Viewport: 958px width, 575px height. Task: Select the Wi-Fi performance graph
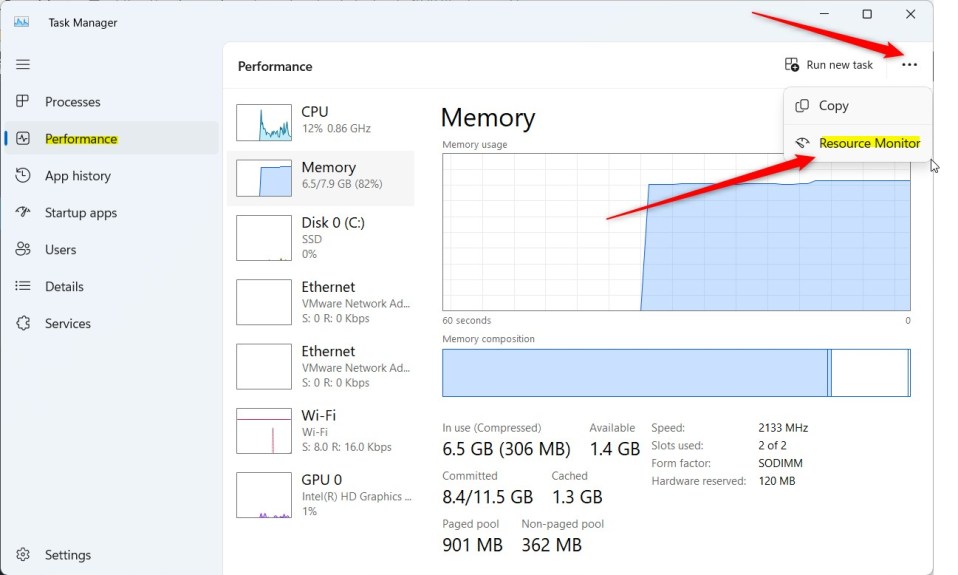pos(263,431)
